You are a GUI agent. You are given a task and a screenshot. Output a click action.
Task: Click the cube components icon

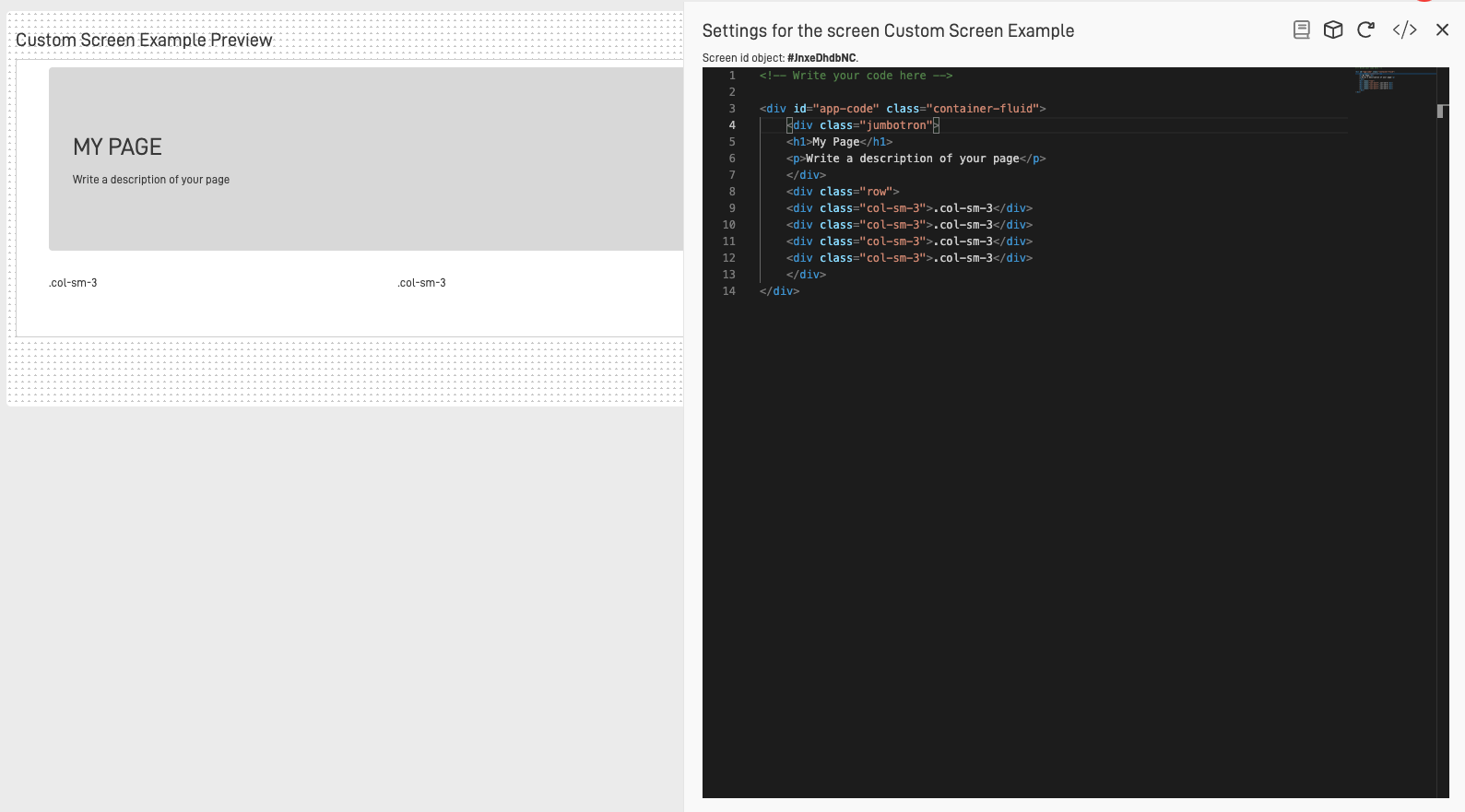coord(1333,30)
